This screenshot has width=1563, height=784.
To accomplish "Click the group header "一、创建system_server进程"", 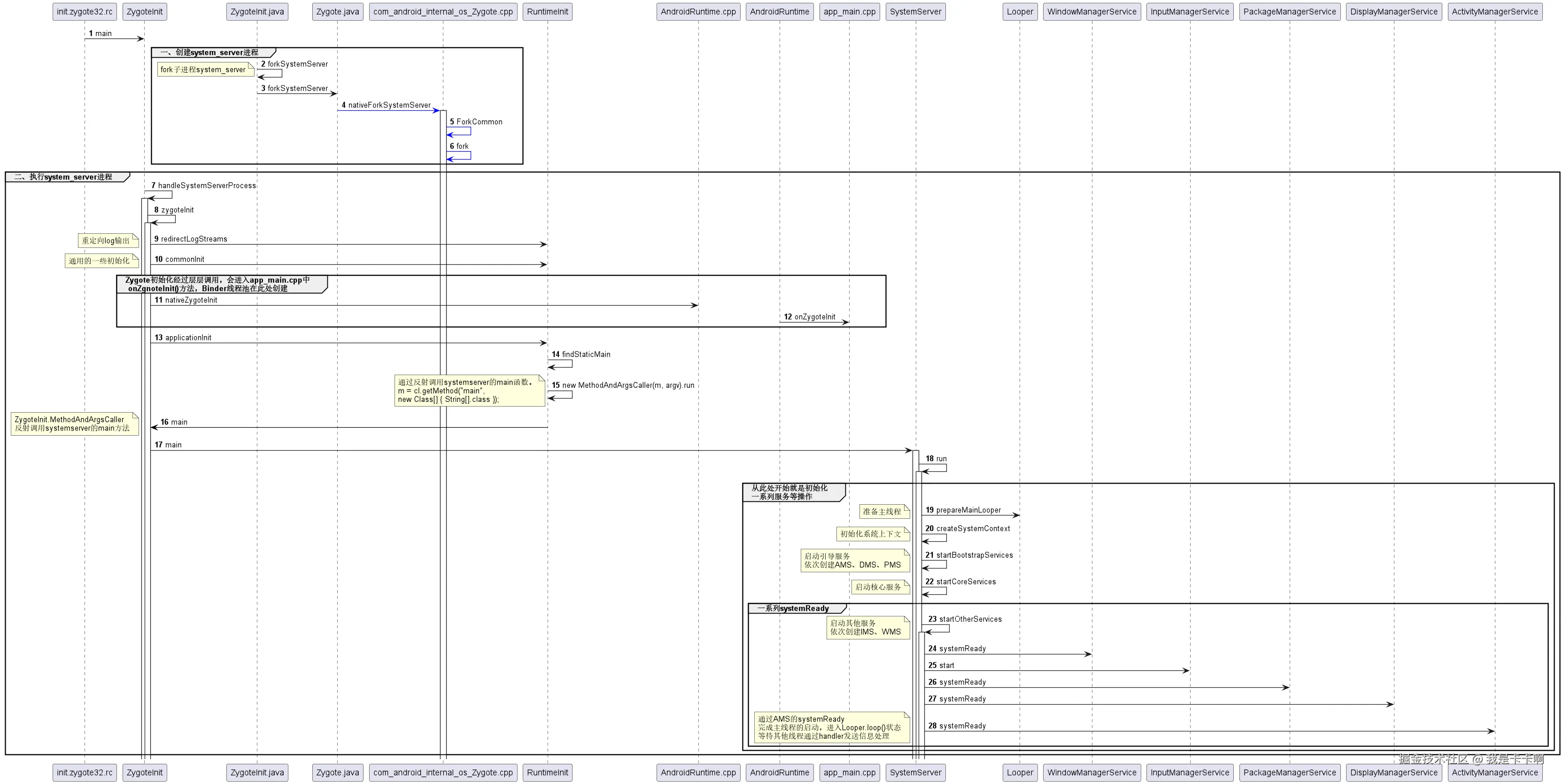I will [x=209, y=53].
